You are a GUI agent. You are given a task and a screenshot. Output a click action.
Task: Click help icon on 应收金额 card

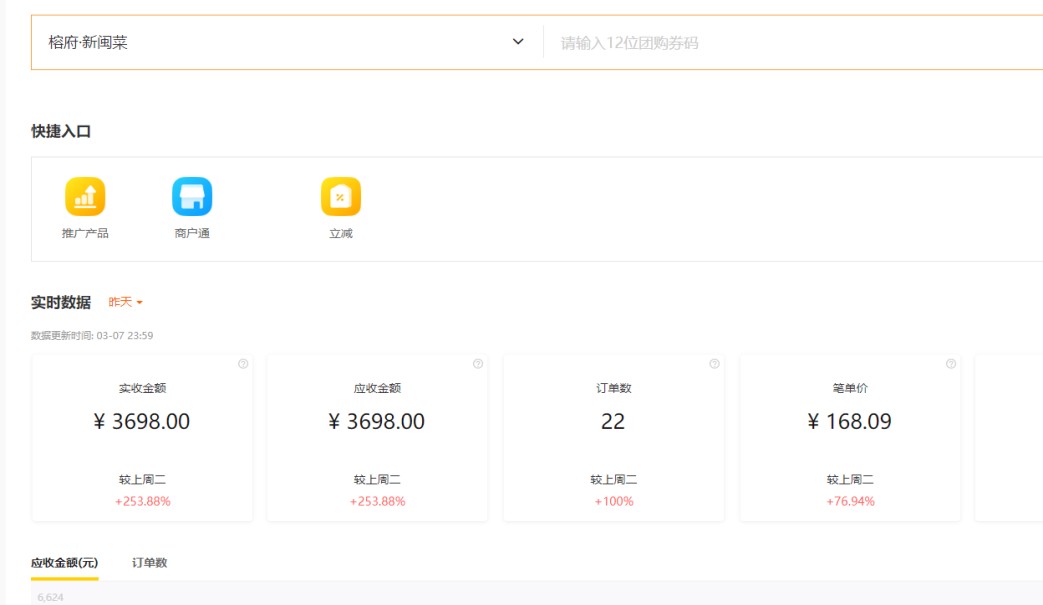pos(478,364)
